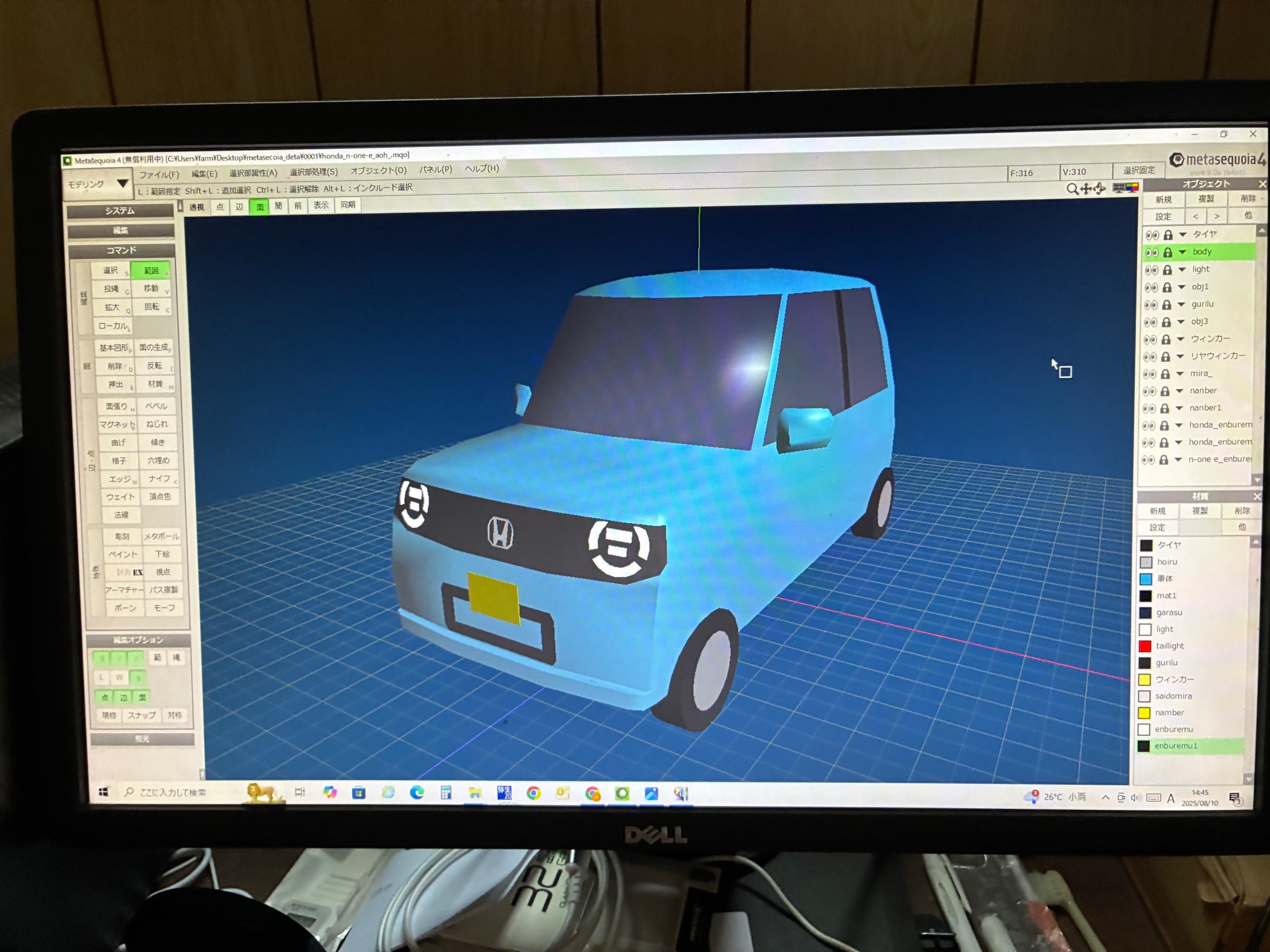Toggle 辺 edge display in view toolbar

tap(240, 207)
